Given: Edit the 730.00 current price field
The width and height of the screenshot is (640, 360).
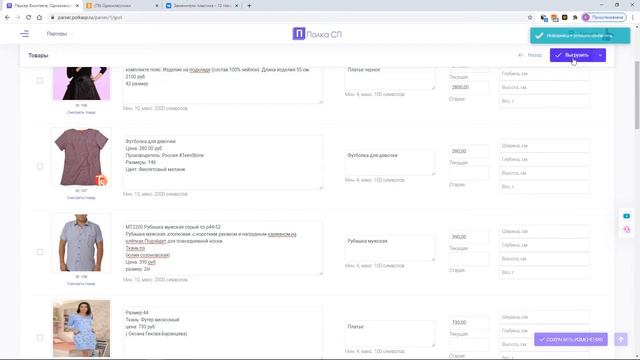Looking at the screenshot, I should pyautogui.click(x=469, y=322).
